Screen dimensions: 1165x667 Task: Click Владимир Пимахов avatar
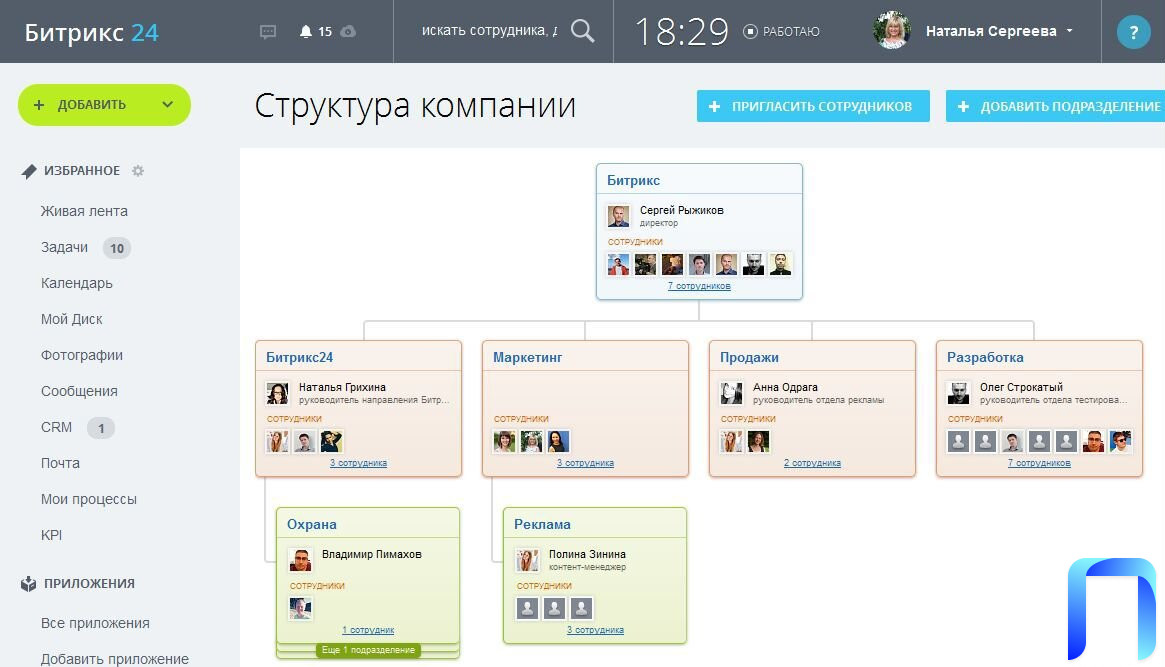point(300,560)
